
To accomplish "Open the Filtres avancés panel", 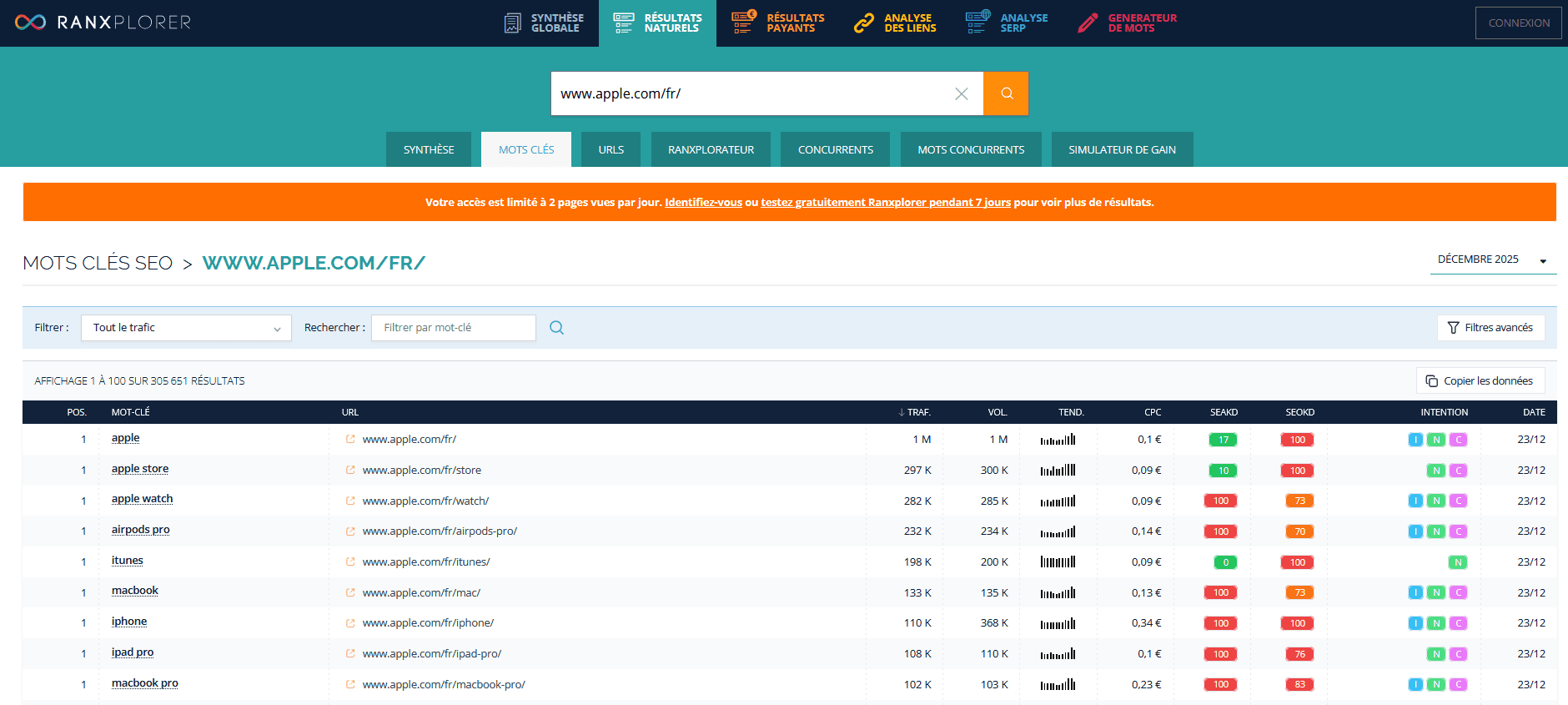I will click(x=1490, y=328).
